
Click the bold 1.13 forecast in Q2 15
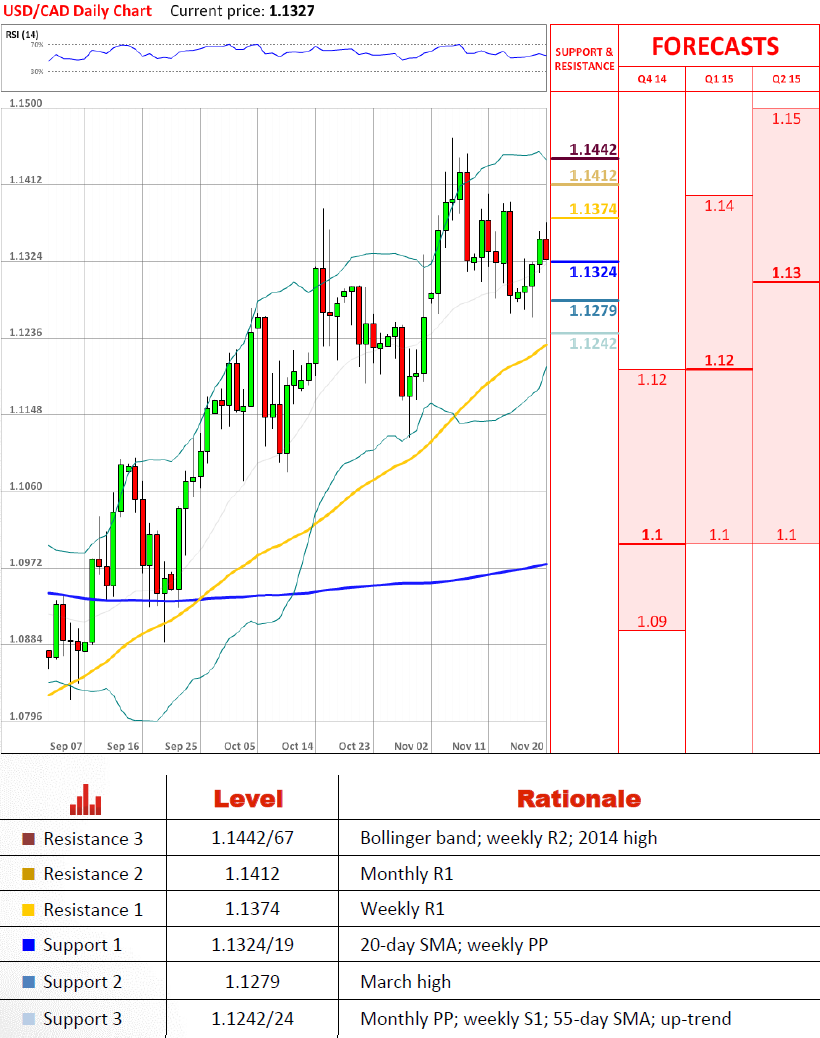coord(786,273)
